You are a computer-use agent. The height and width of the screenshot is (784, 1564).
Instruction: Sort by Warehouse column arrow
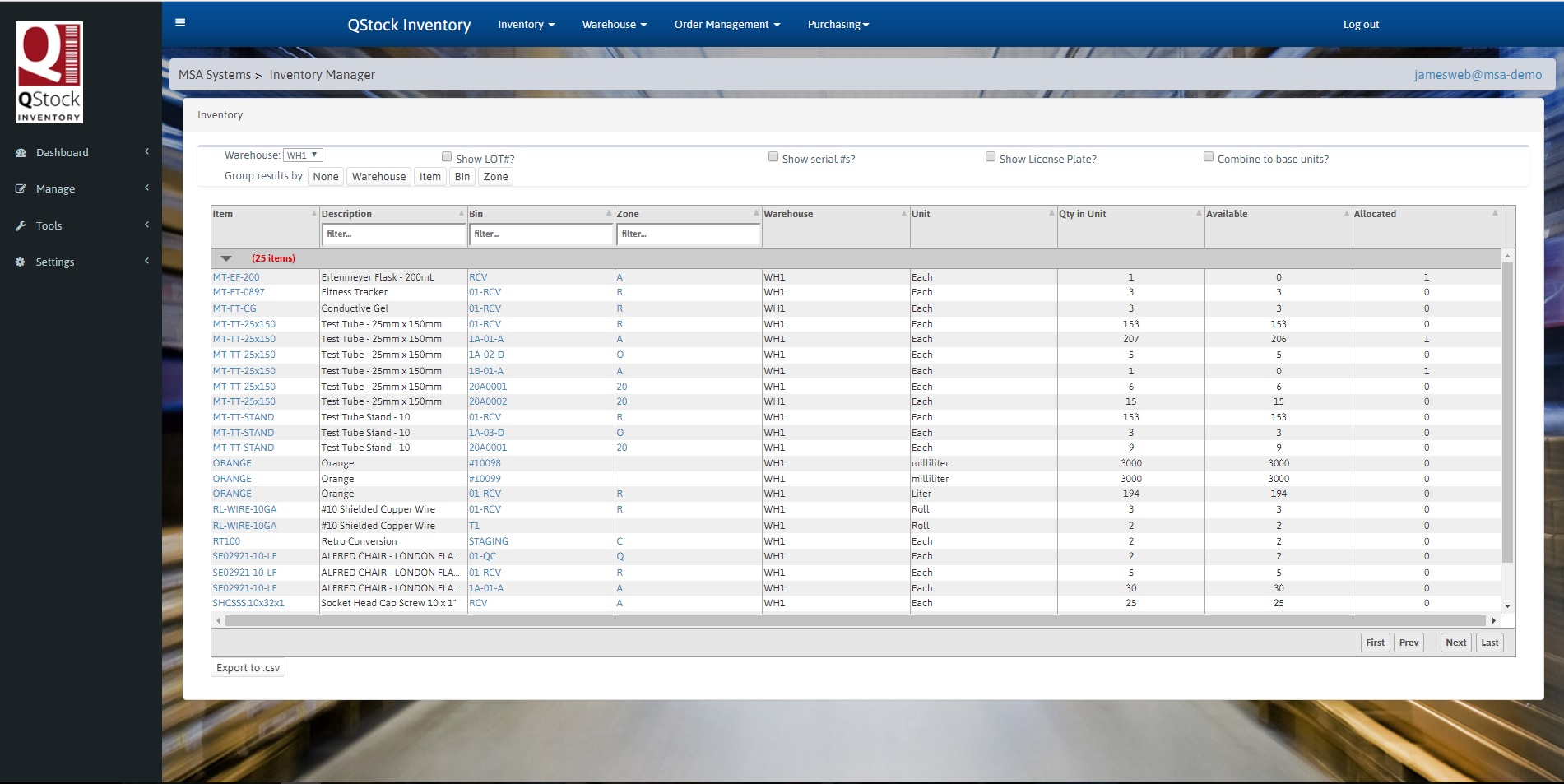(904, 214)
